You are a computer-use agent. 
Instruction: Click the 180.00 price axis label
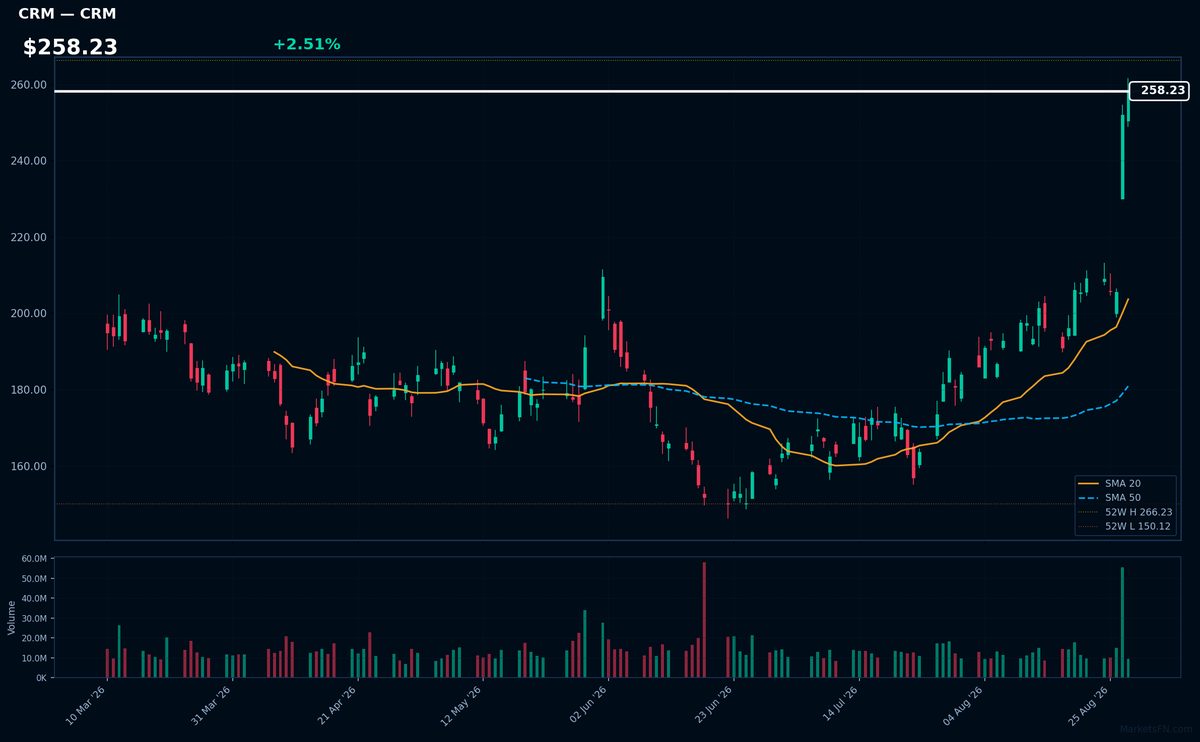(28, 390)
